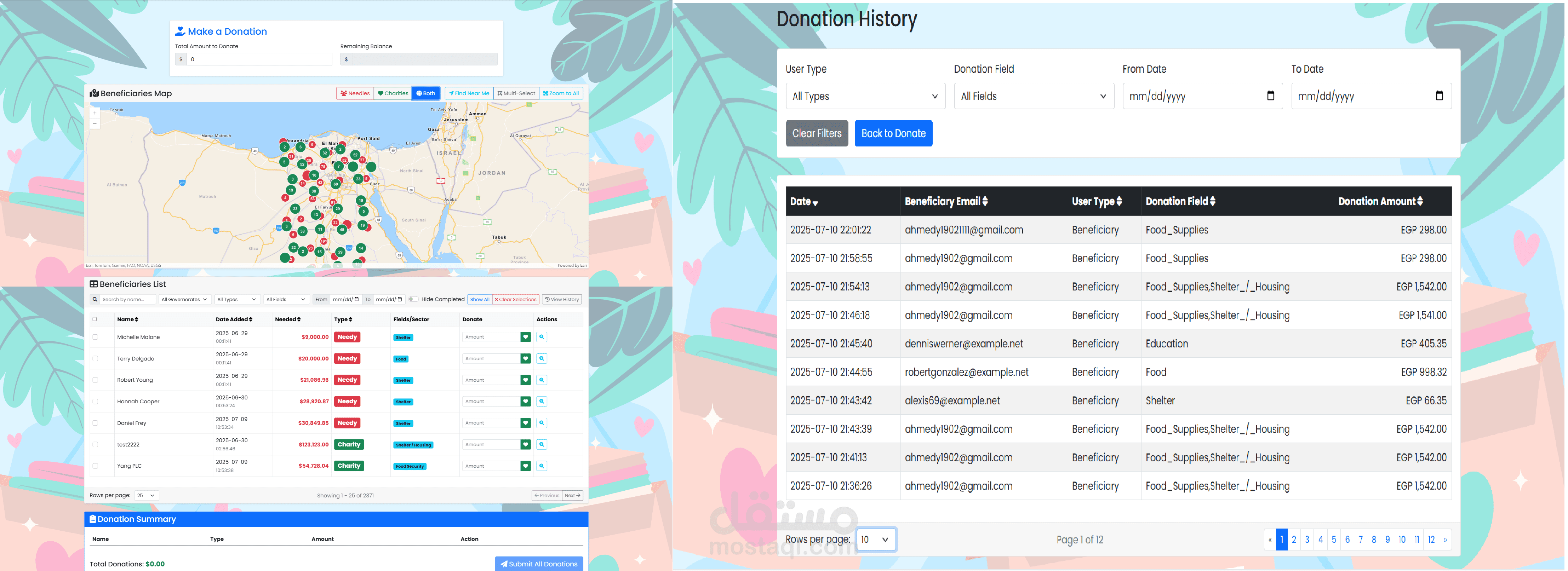Check the box for Robert Young

tap(96, 380)
